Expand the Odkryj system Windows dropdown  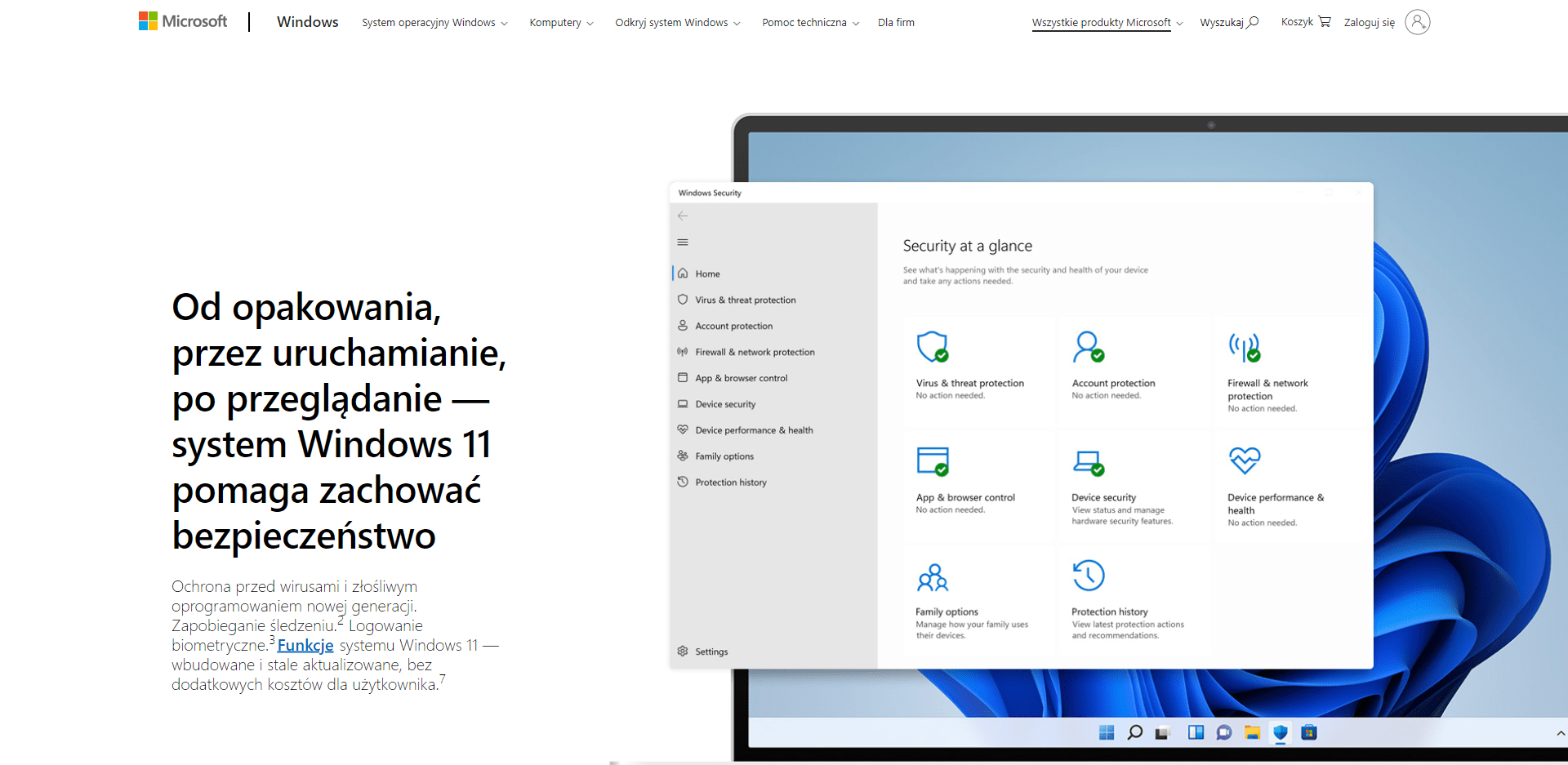point(676,23)
